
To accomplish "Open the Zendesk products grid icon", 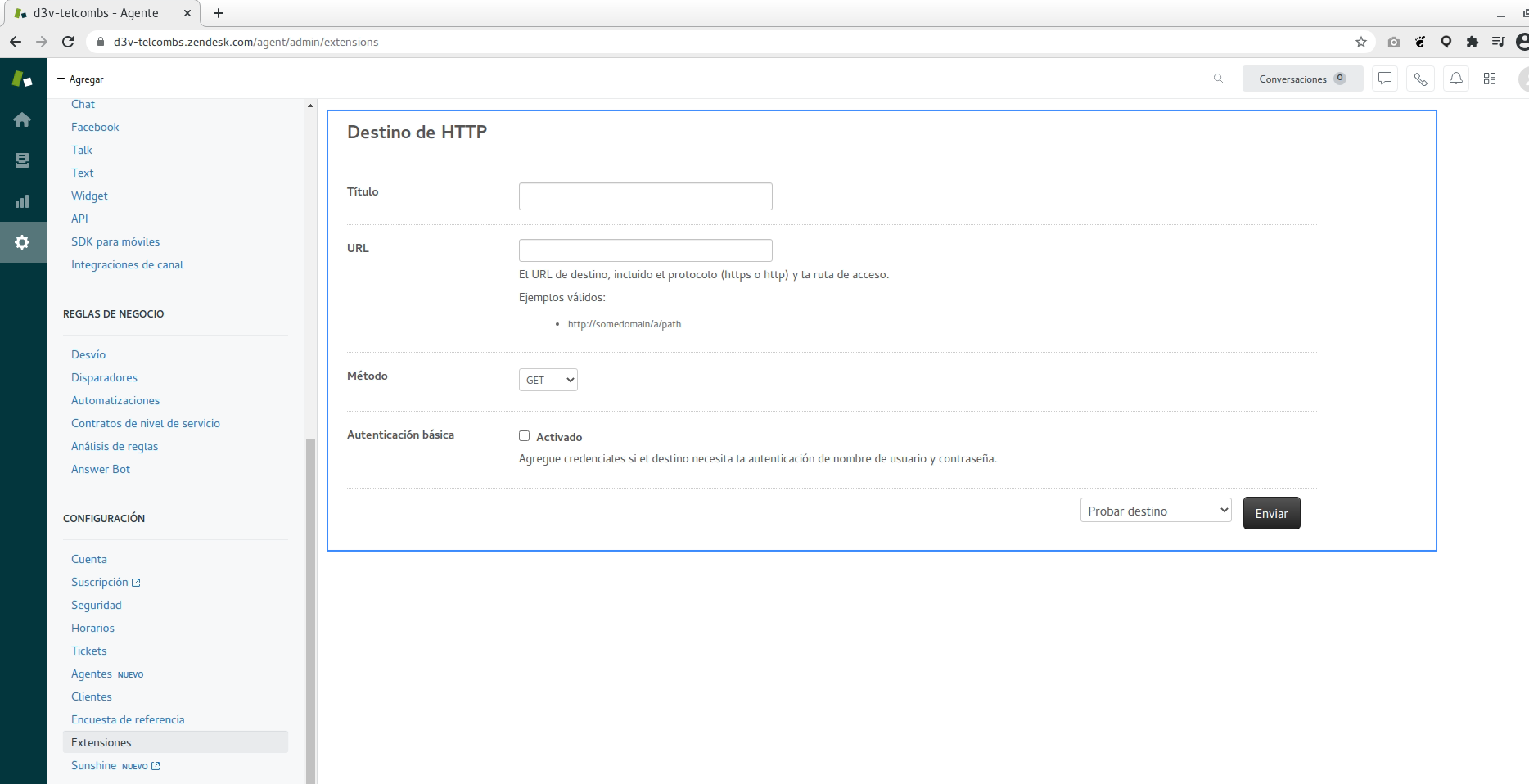I will point(1489,79).
